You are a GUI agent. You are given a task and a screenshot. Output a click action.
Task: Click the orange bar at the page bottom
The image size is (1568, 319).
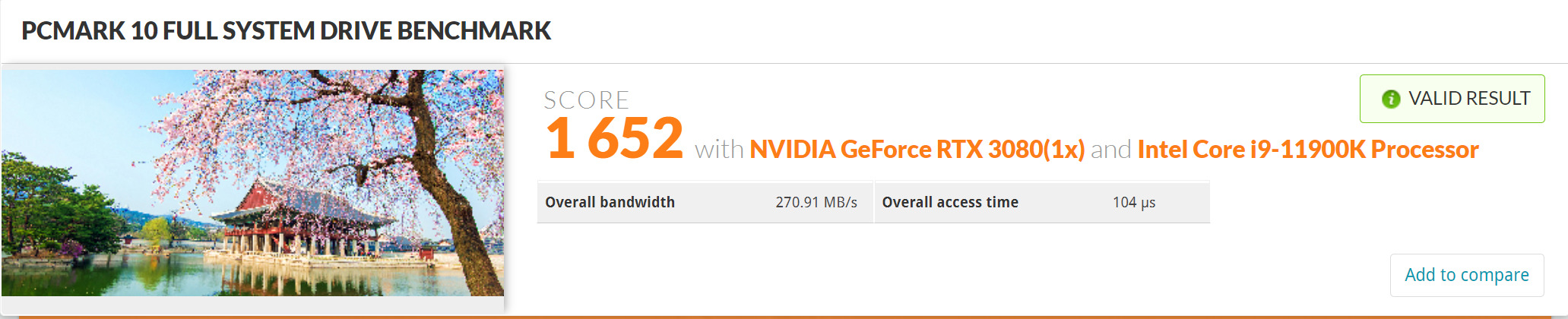point(790,316)
